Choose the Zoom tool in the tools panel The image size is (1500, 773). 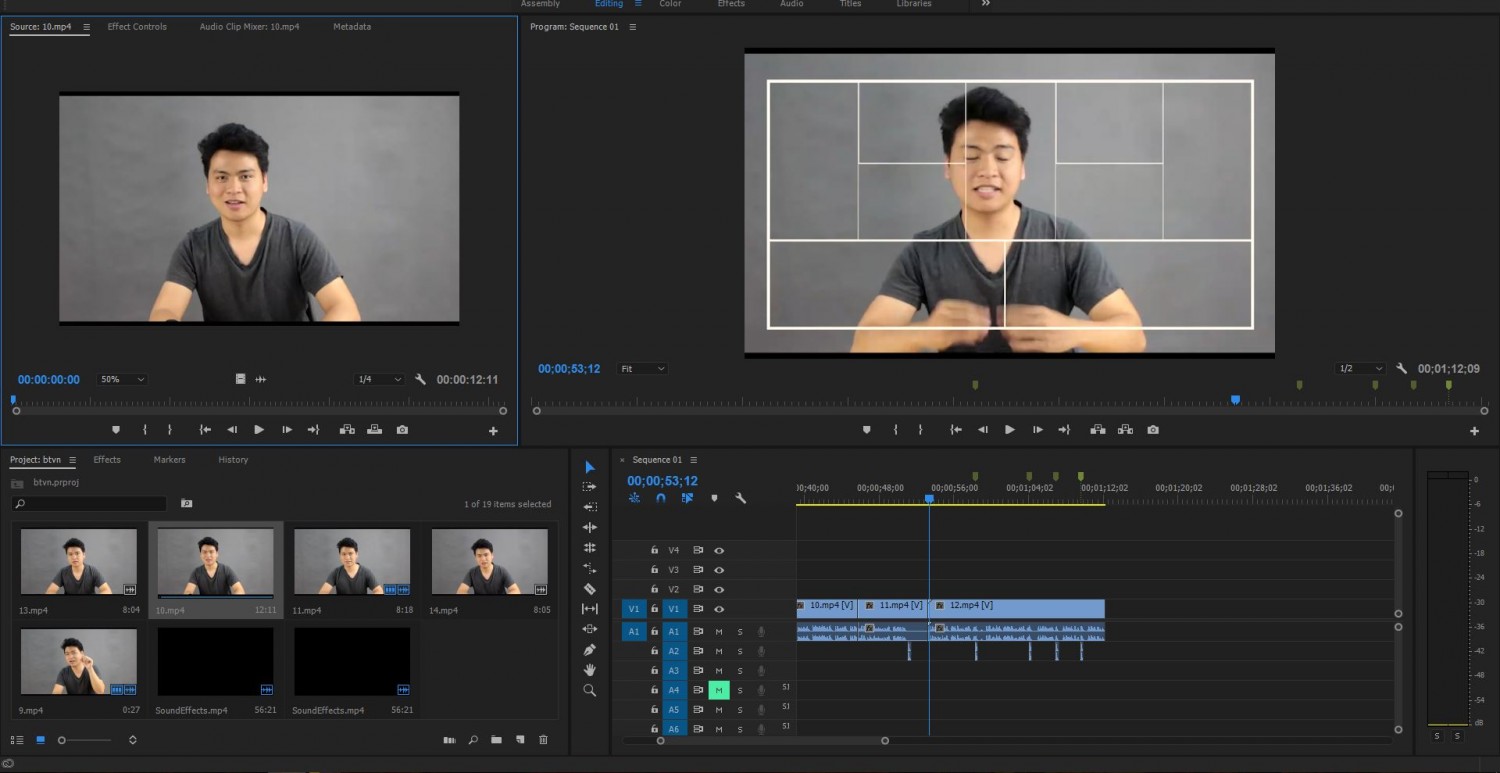click(x=590, y=690)
